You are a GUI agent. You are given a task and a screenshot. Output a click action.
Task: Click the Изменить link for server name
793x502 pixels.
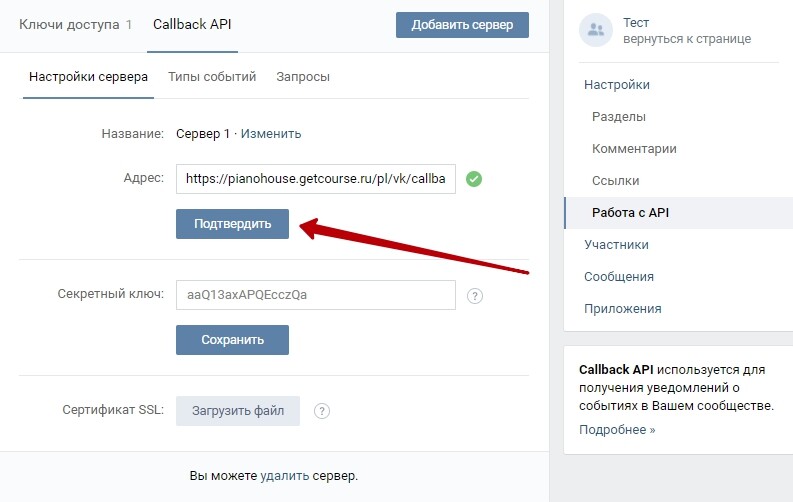click(271, 134)
